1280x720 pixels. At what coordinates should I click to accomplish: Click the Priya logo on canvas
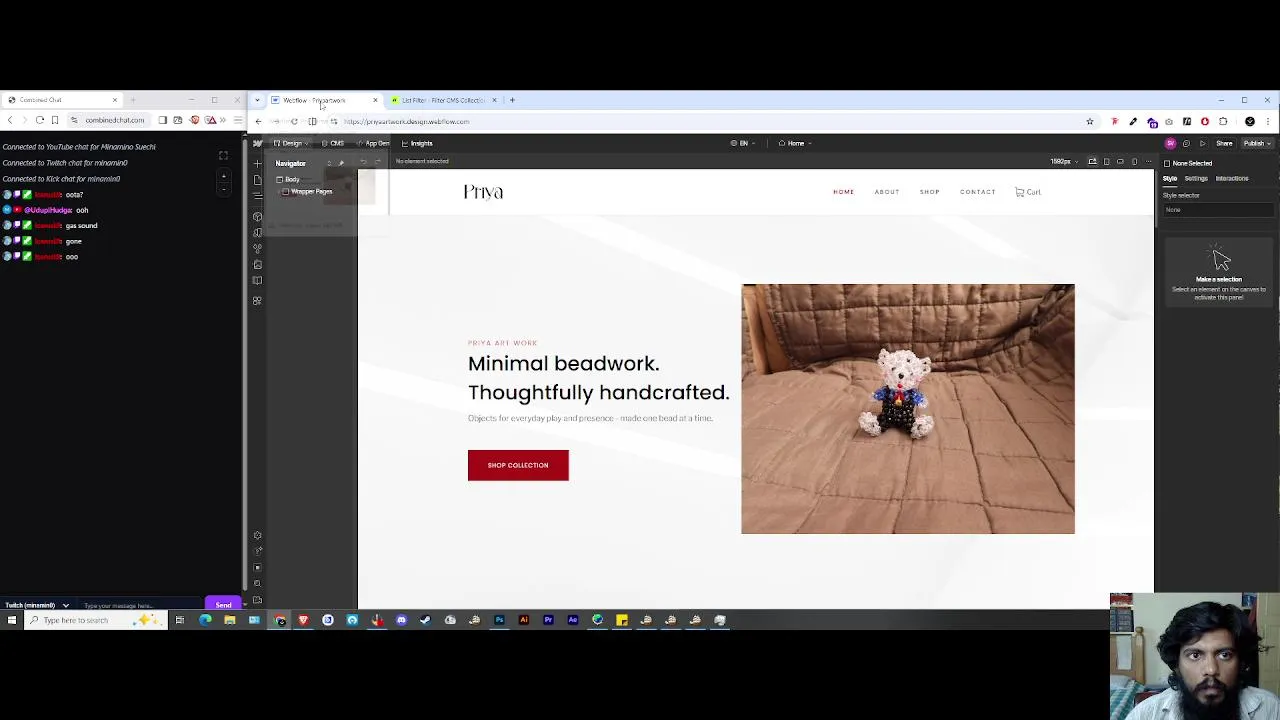[483, 192]
